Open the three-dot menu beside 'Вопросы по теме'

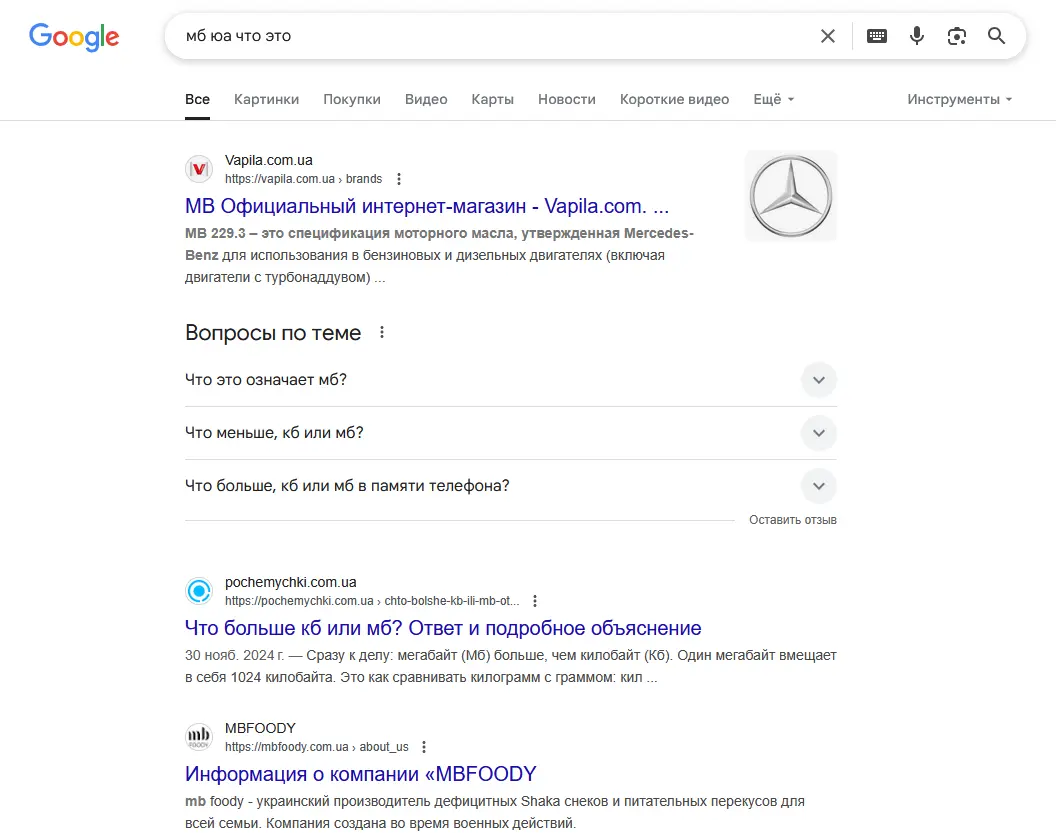(382, 333)
